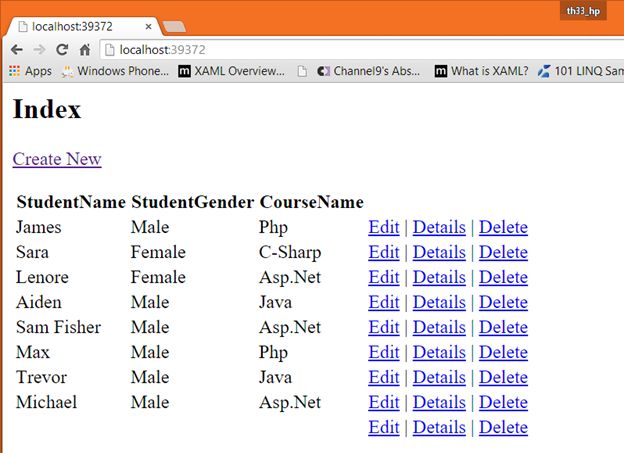Select Sara's Female gender cell
Screen dimensions: 624x453
click(x=158, y=252)
